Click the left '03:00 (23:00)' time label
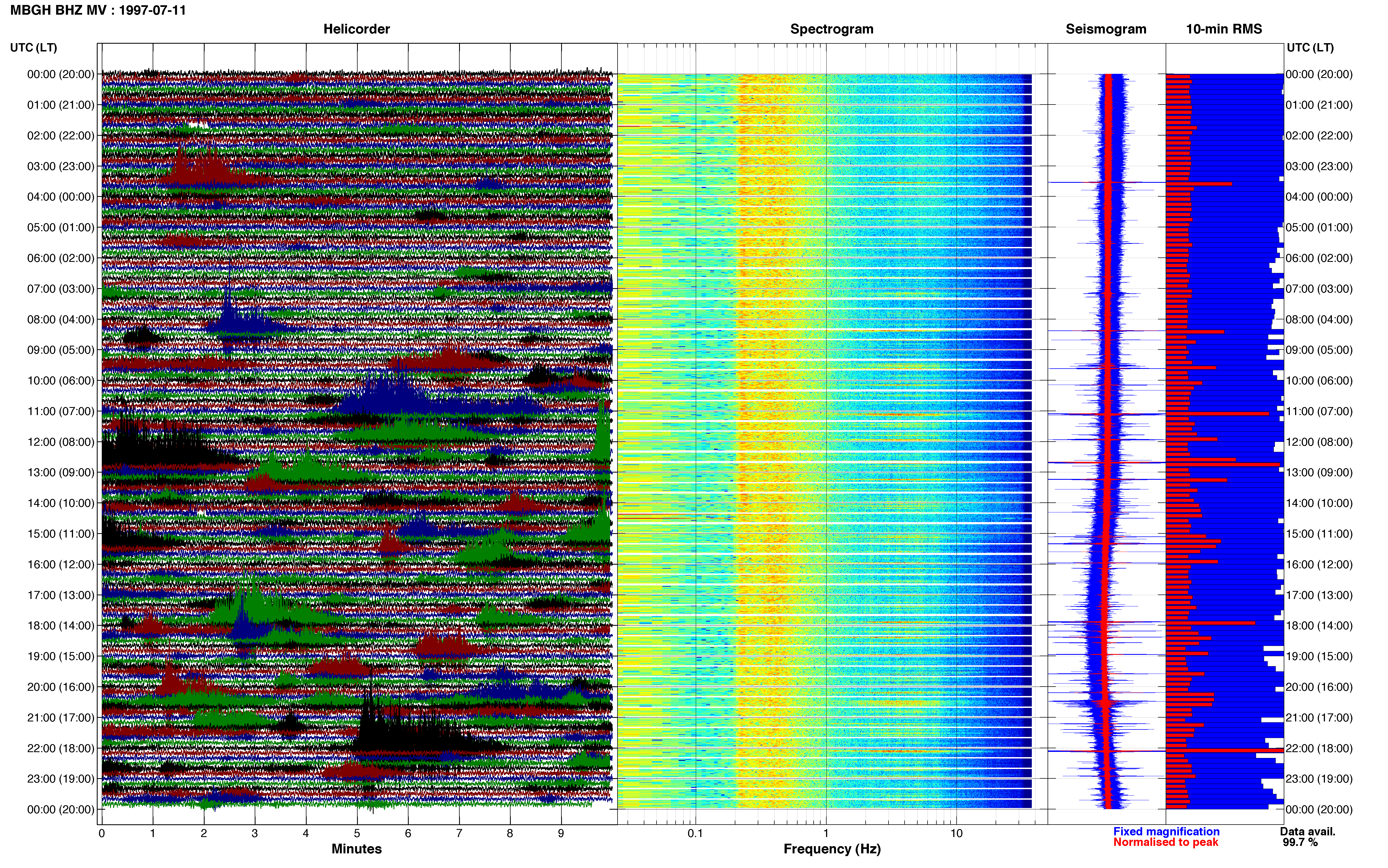 point(60,166)
